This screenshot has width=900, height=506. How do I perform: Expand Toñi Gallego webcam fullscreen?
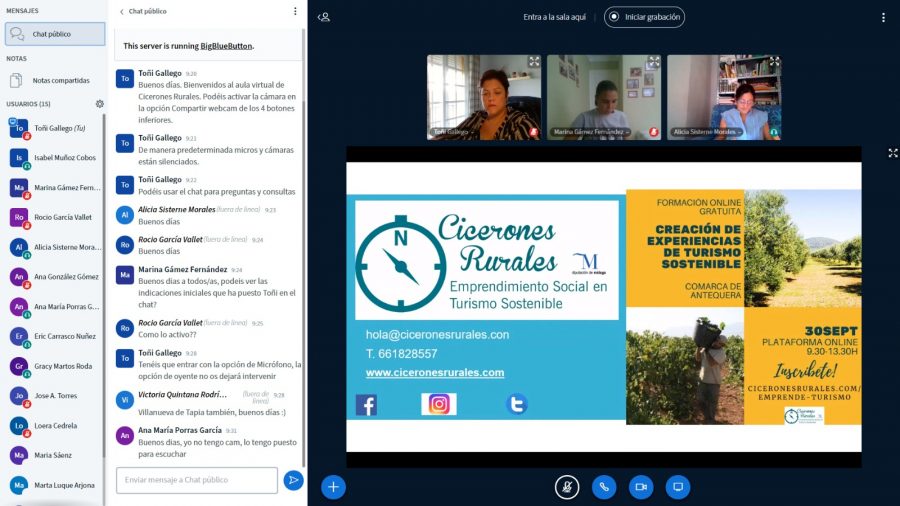tap(534, 61)
